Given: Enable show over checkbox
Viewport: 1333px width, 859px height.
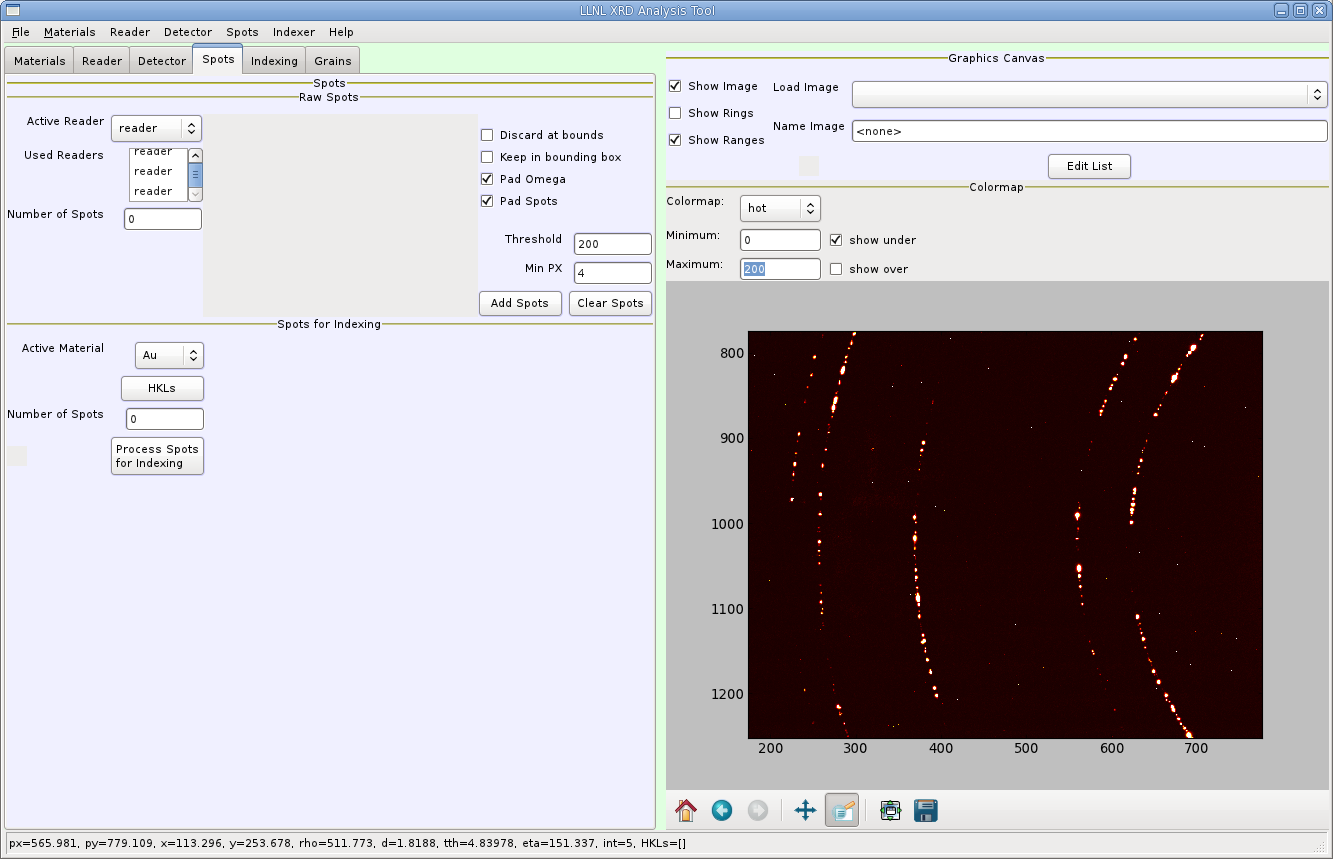Looking at the screenshot, I should [836, 269].
